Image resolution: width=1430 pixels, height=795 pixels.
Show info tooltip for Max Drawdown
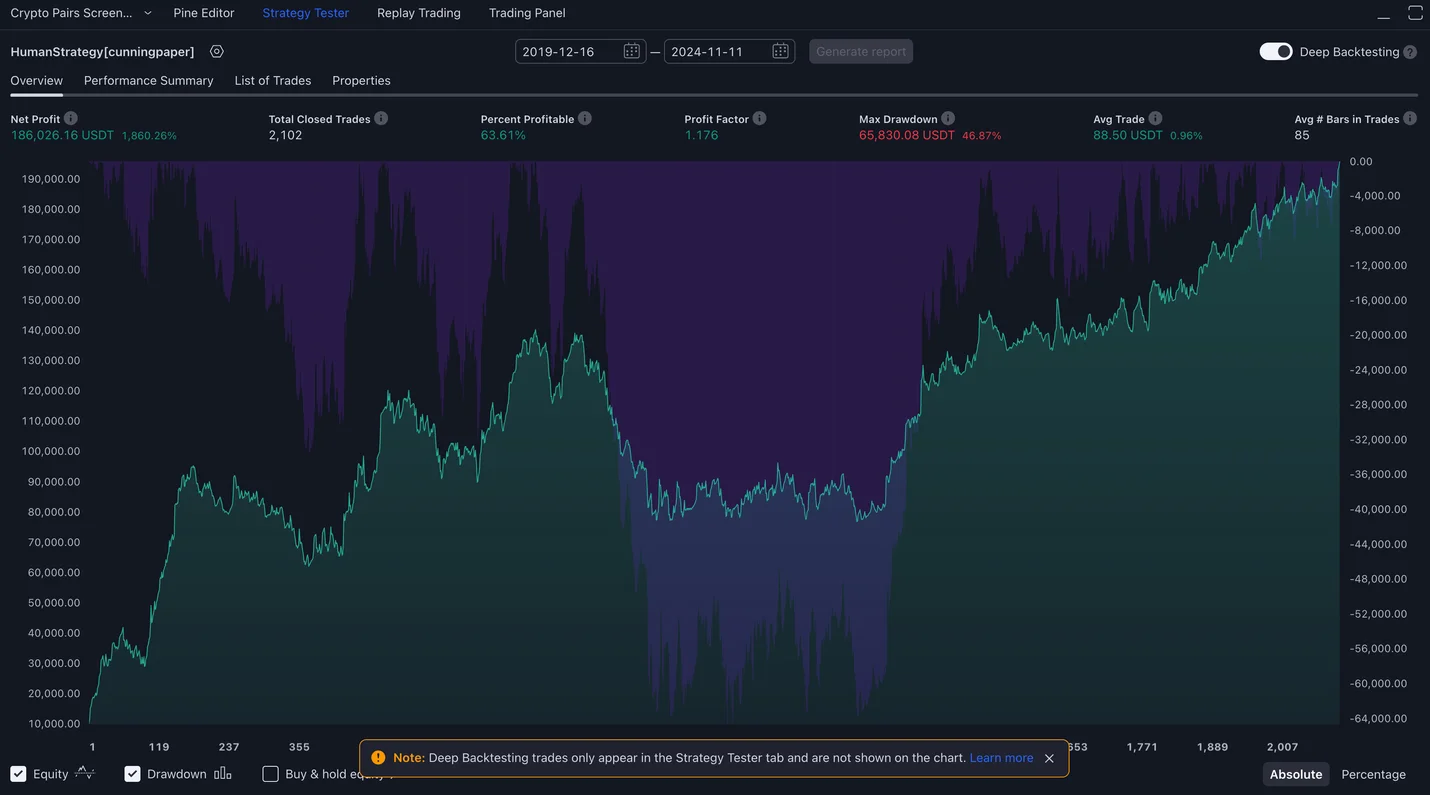pyautogui.click(x=948, y=118)
